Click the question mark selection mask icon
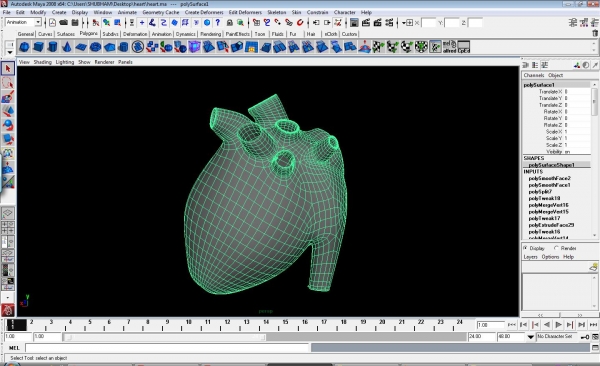 (218, 23)
